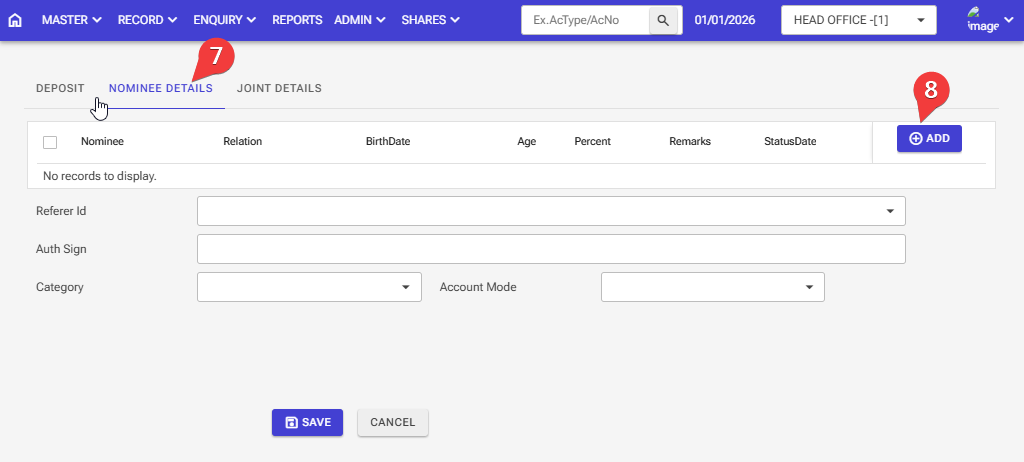Expand the Account Mode dropdown
This screenshot has height=462, width=1024.
pos(712,287)
